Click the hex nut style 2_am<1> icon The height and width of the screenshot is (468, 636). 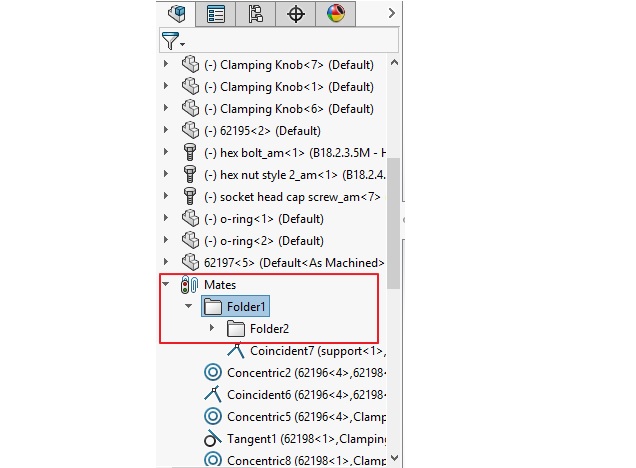tap(189, 174)
